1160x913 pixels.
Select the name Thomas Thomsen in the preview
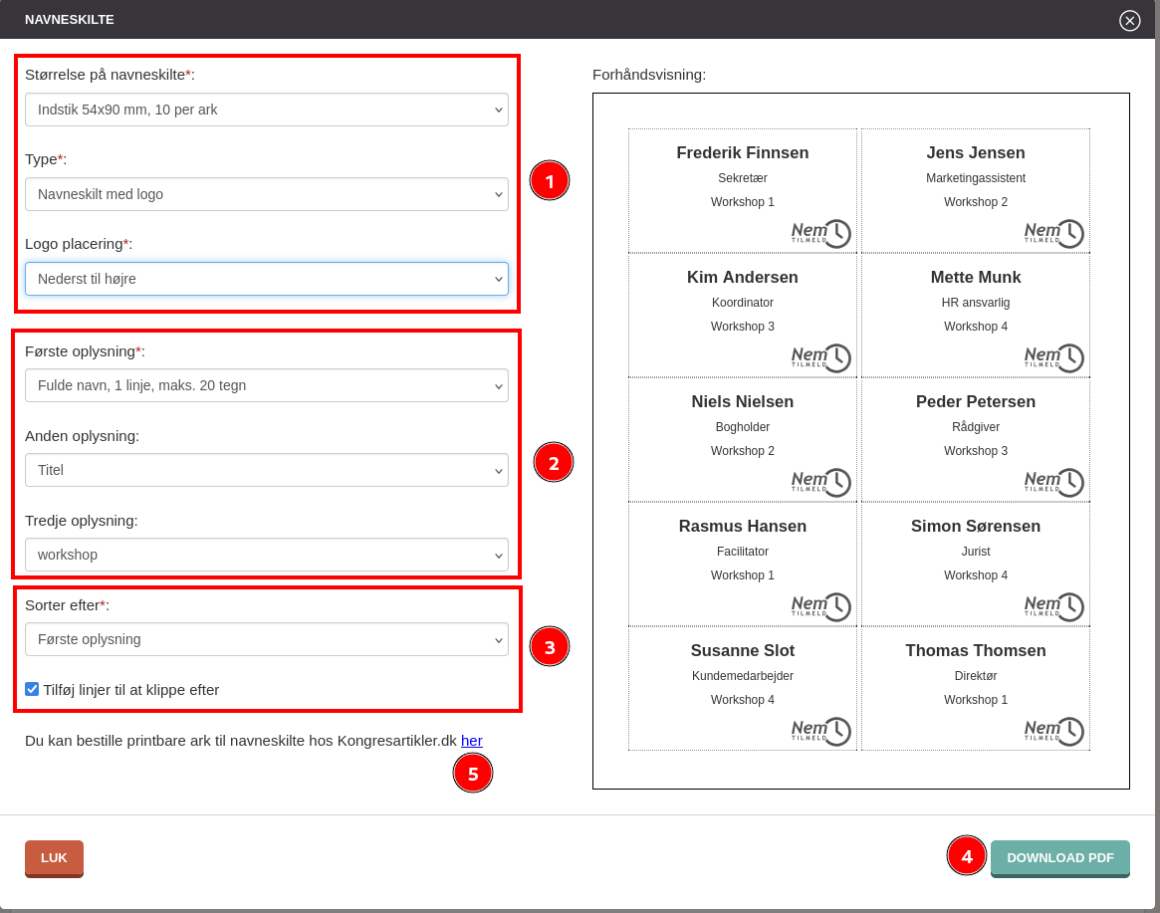point(976,650)
